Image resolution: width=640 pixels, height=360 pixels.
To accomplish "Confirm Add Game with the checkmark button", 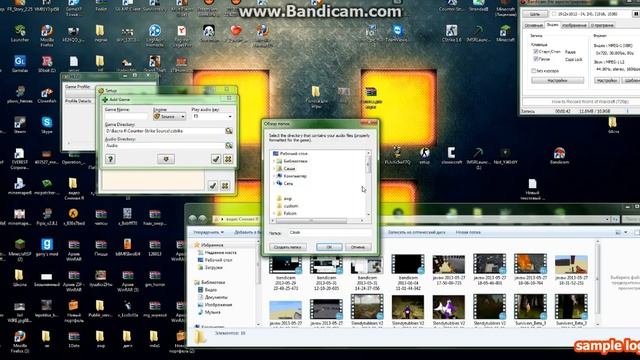I will (x=216, y=159).
